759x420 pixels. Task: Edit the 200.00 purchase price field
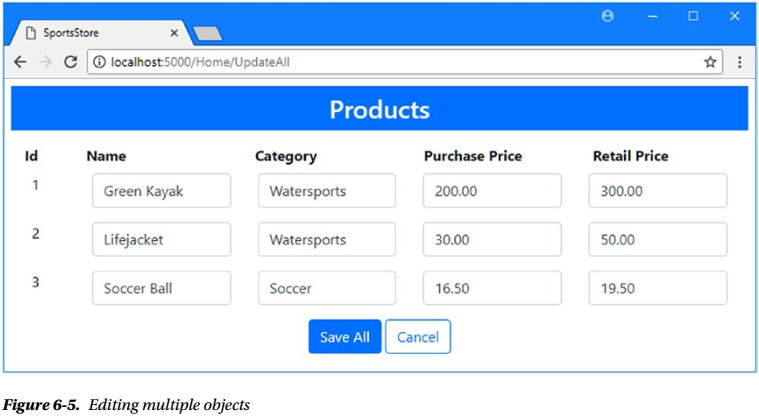(x=492, y=191)
